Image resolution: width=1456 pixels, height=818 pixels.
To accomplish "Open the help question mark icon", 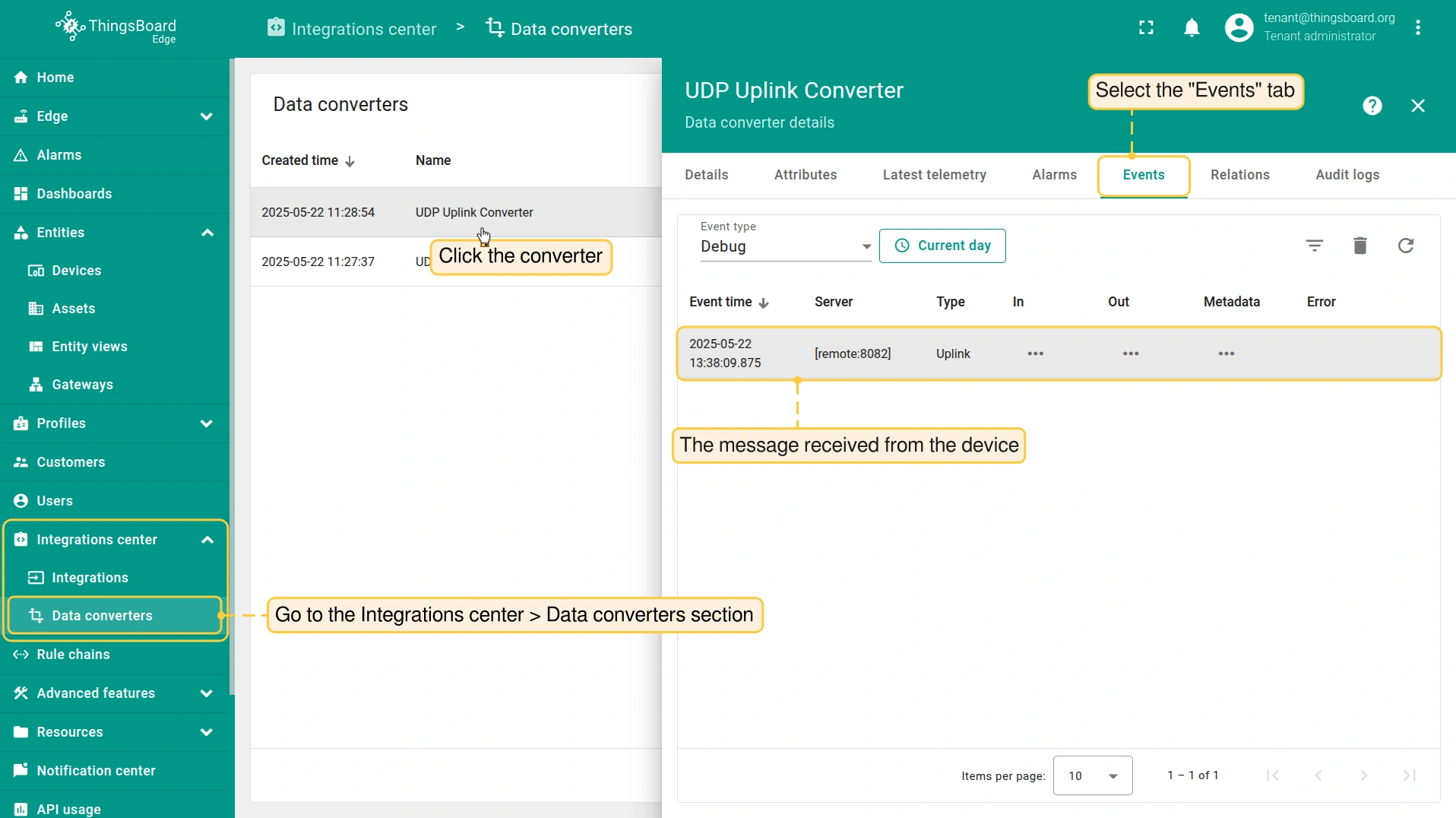I will click(x=1372, y=106).
